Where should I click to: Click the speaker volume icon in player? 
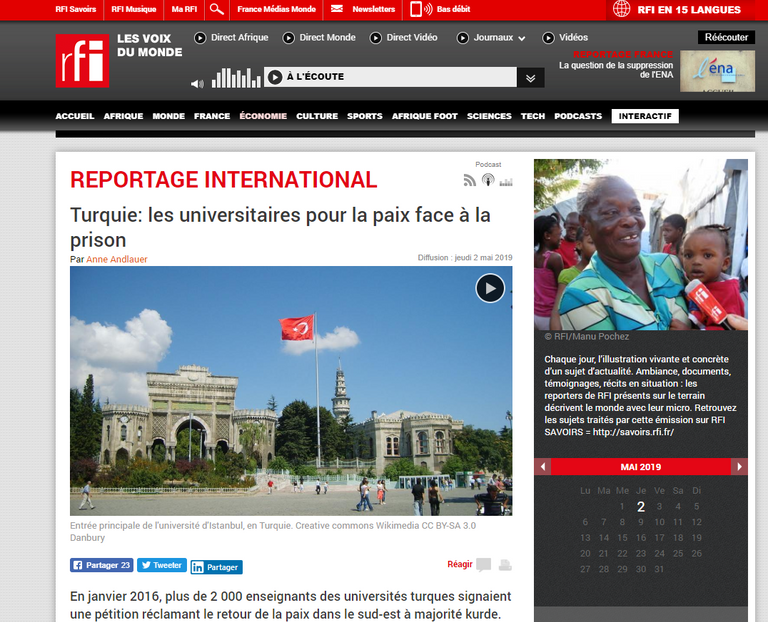(197, 84)
